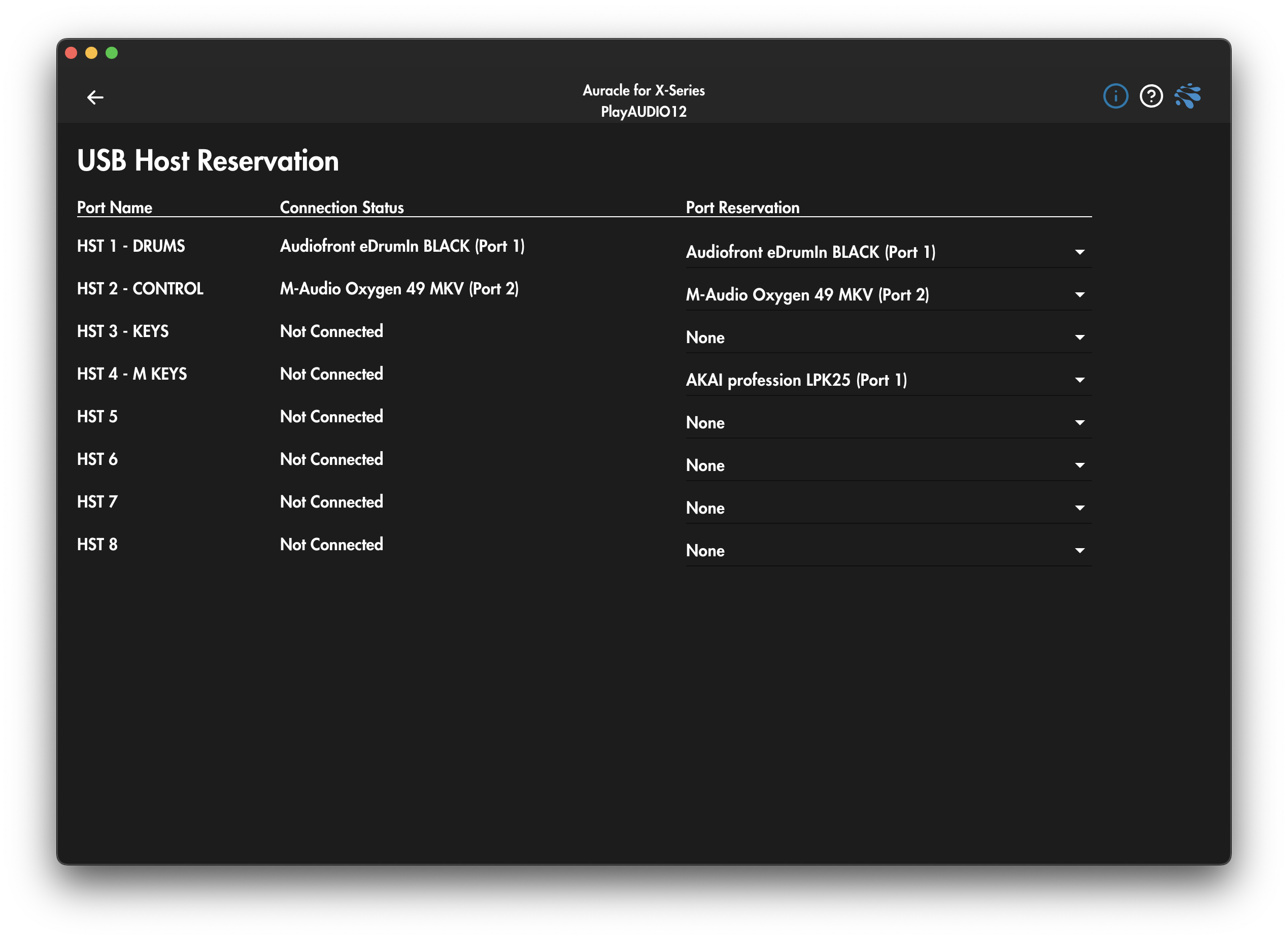Screen dimensions: 1288x940
Task: Open the question mark help icon
Action: [x=1151, y=96]
